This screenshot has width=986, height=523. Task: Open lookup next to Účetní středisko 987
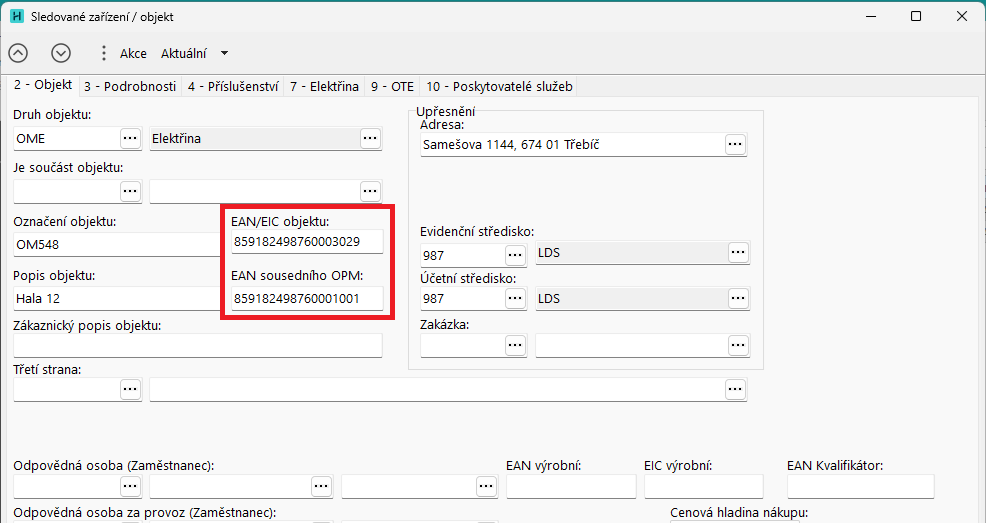pyautogui.click(x=515, y=299)
